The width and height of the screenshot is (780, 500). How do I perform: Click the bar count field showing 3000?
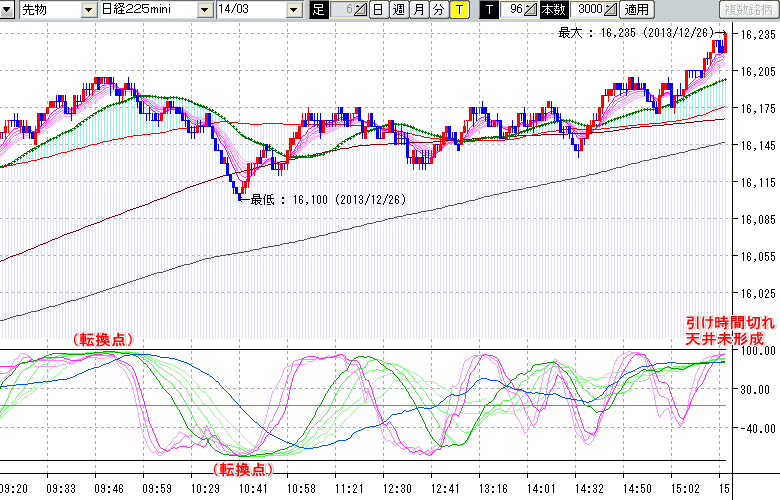(x=588, y=10)
